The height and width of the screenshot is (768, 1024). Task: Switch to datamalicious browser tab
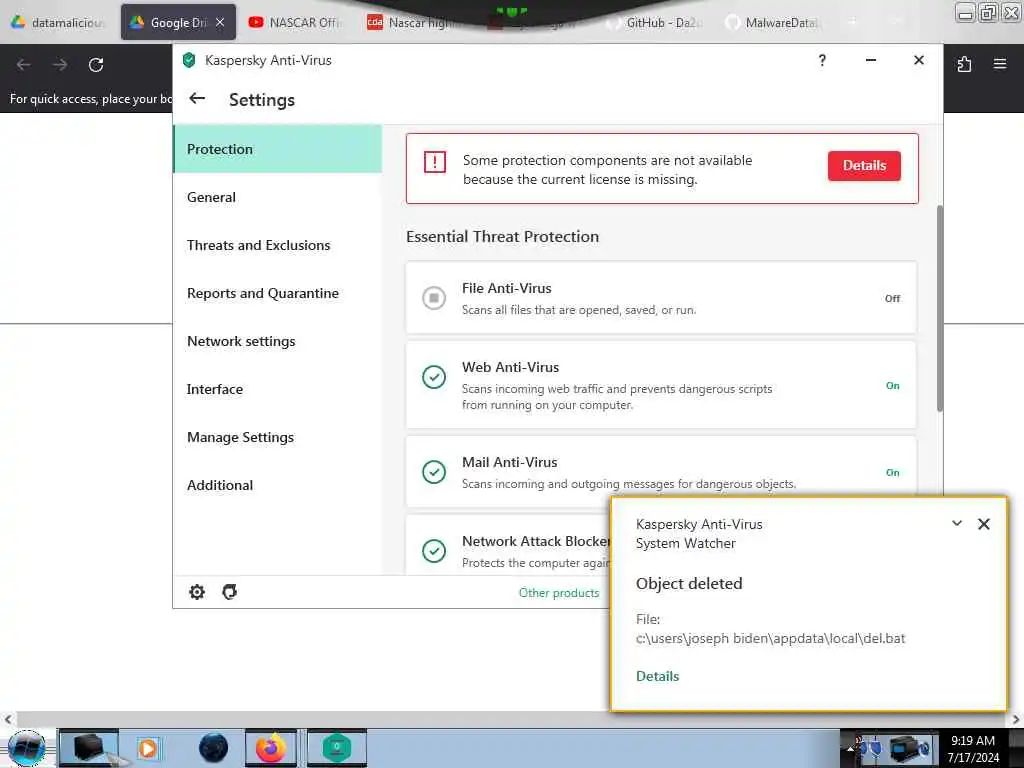[x=59, y=22]
